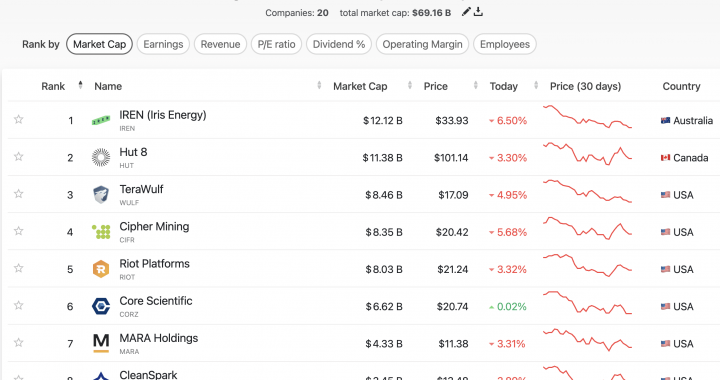This screenshot has height=380, width=720.
Task: Open the Cipher Mining green dots logo
Action: [101, 232]
